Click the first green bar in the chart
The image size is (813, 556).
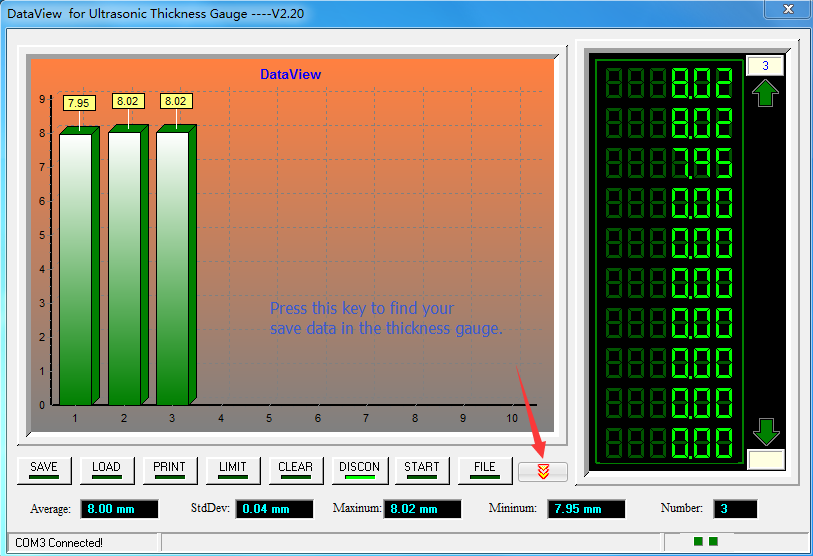click(x=79, y=266)
